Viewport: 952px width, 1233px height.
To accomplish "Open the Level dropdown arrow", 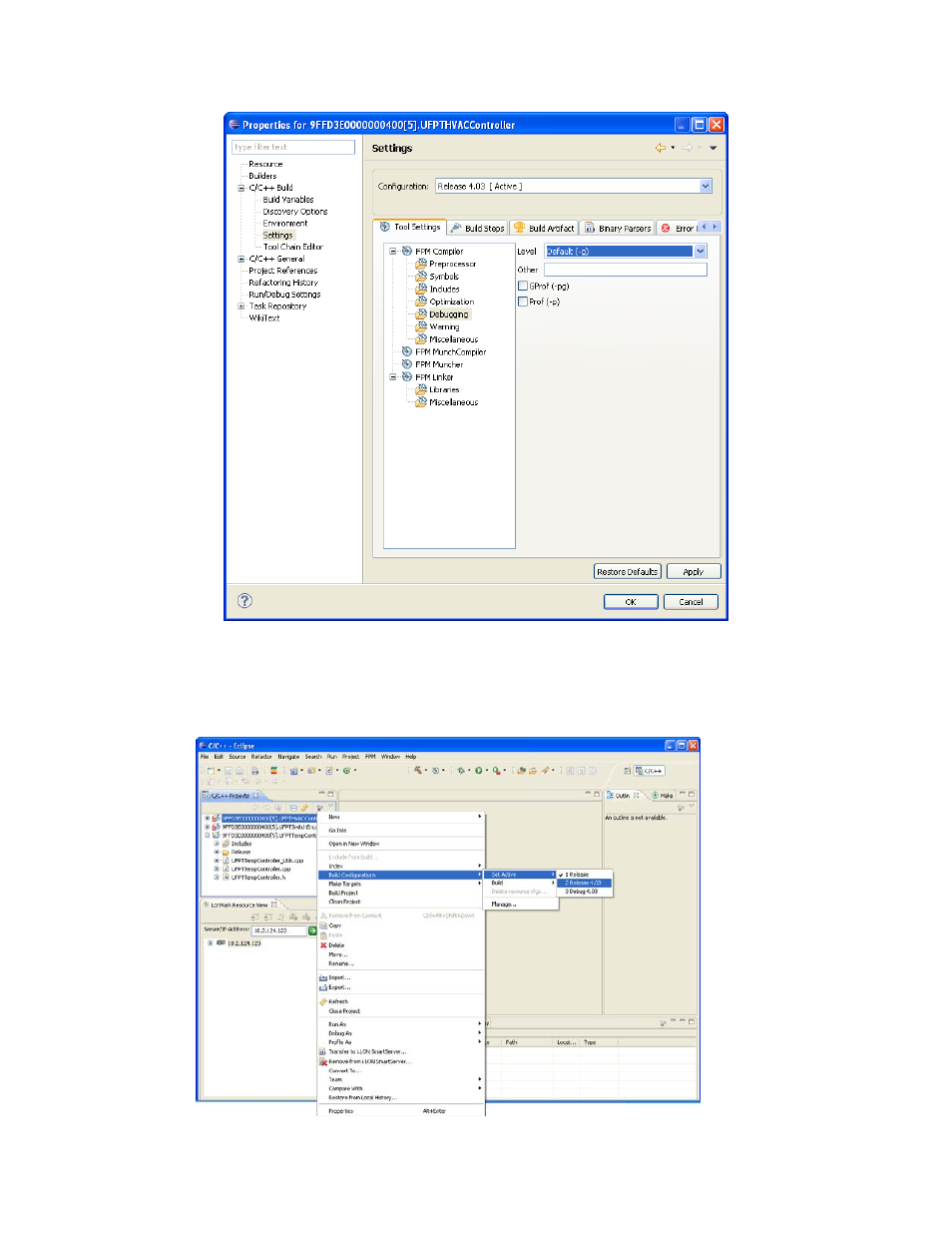I will 701,252.
